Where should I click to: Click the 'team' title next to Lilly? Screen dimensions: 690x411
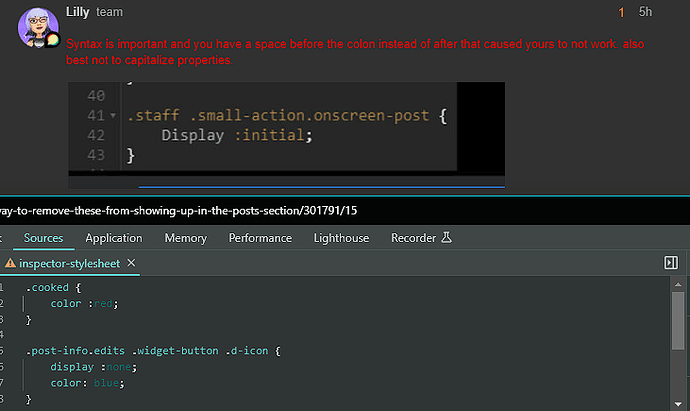110,12
